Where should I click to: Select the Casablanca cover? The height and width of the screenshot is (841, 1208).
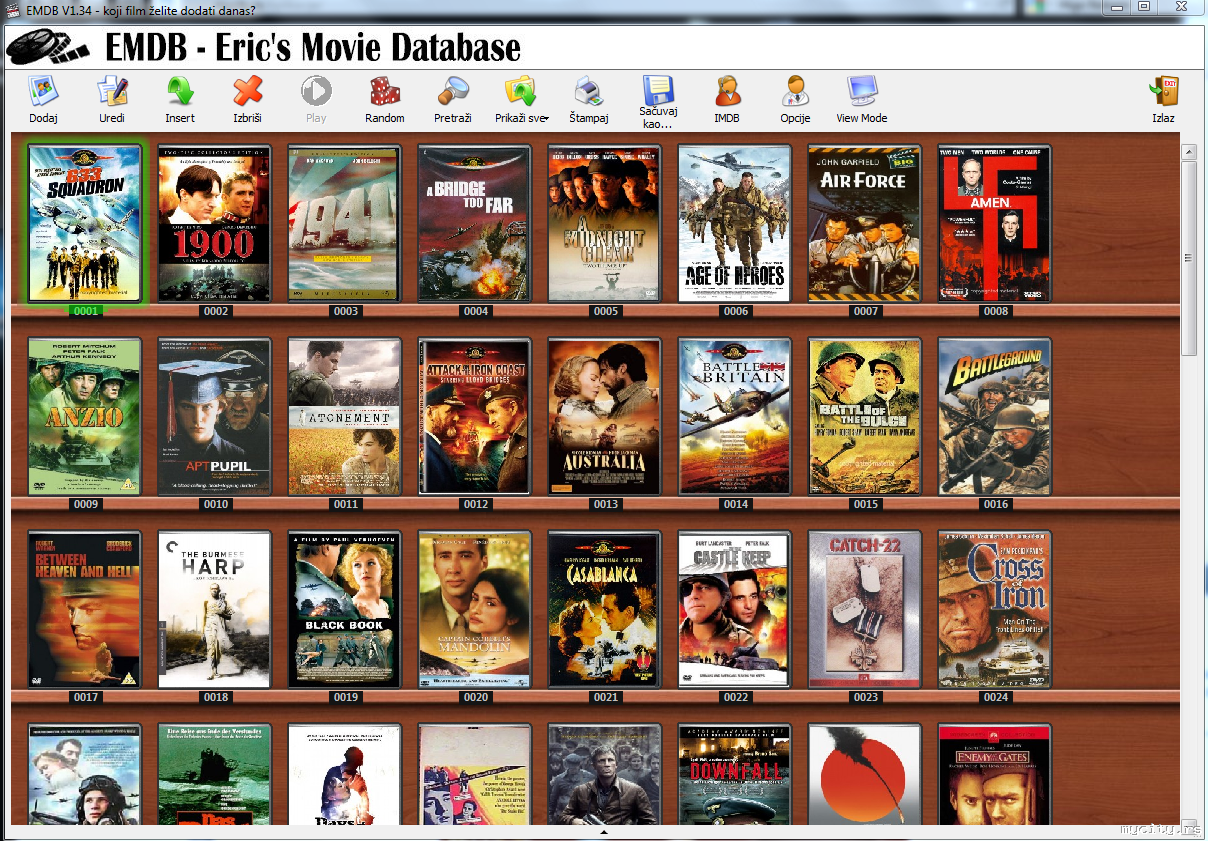coord(605,609)
